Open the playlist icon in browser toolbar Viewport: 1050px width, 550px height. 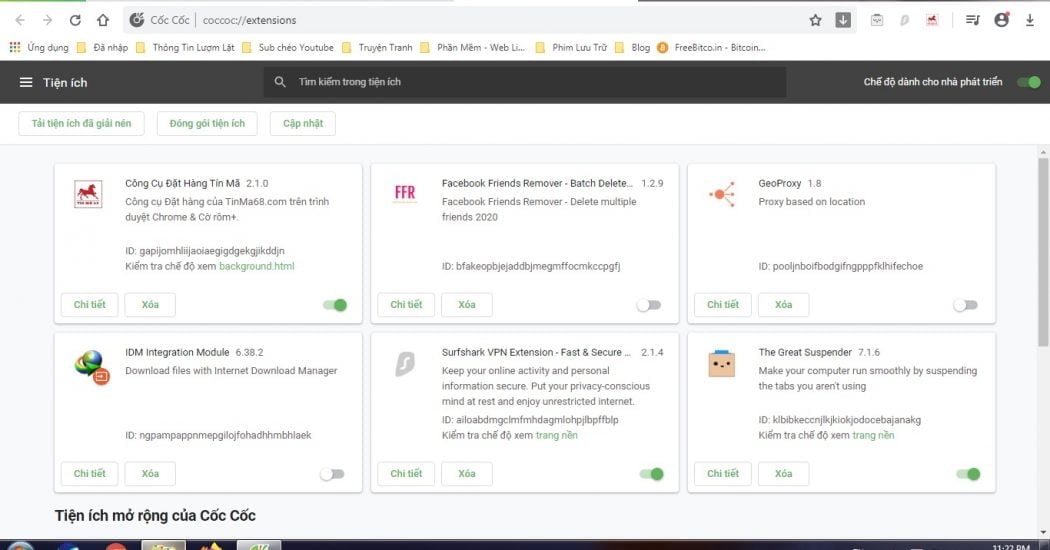pos(972,20)
